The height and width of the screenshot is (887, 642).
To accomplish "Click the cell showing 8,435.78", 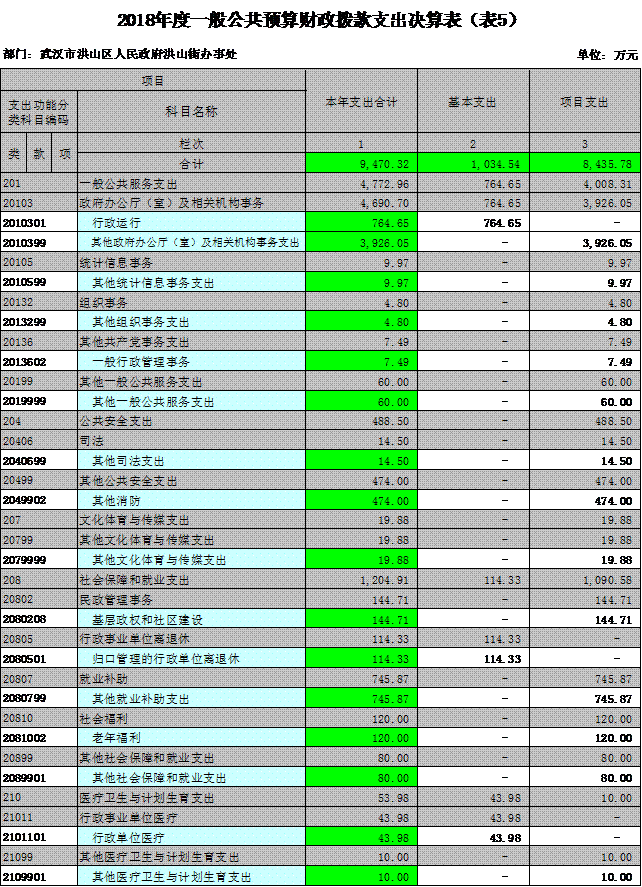I will point(585,164).
